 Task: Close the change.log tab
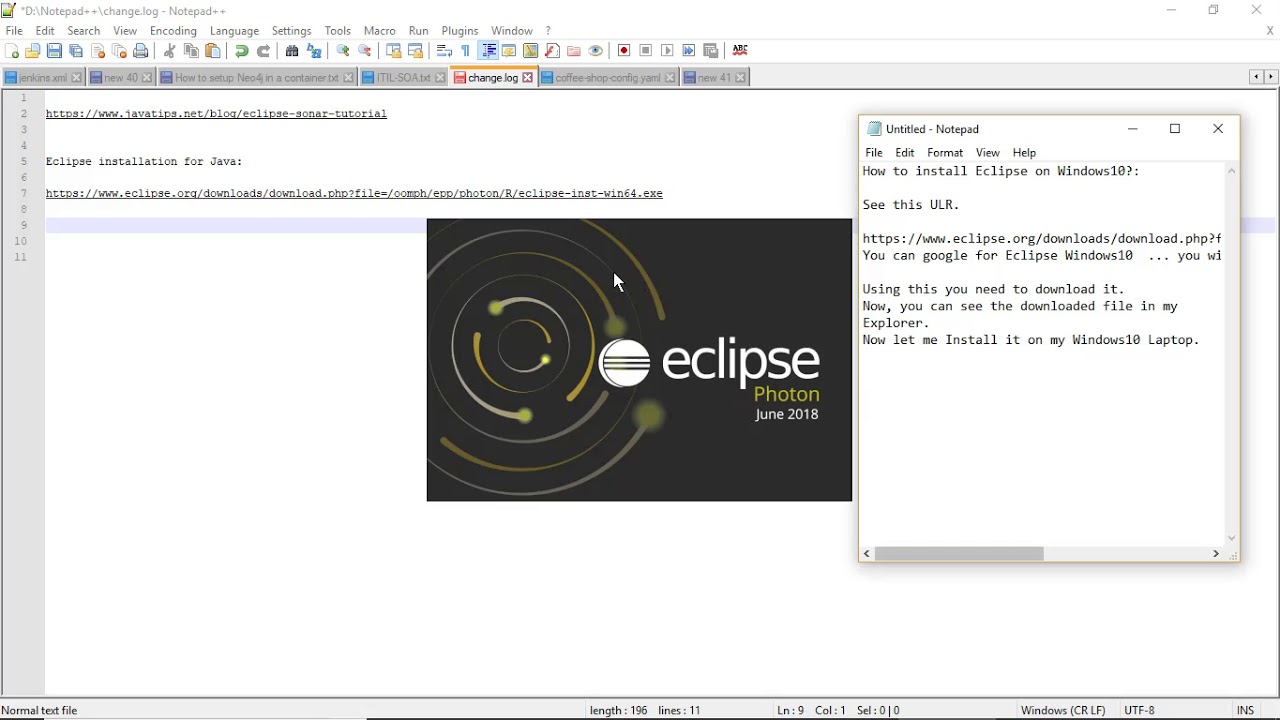pos(528,78)
